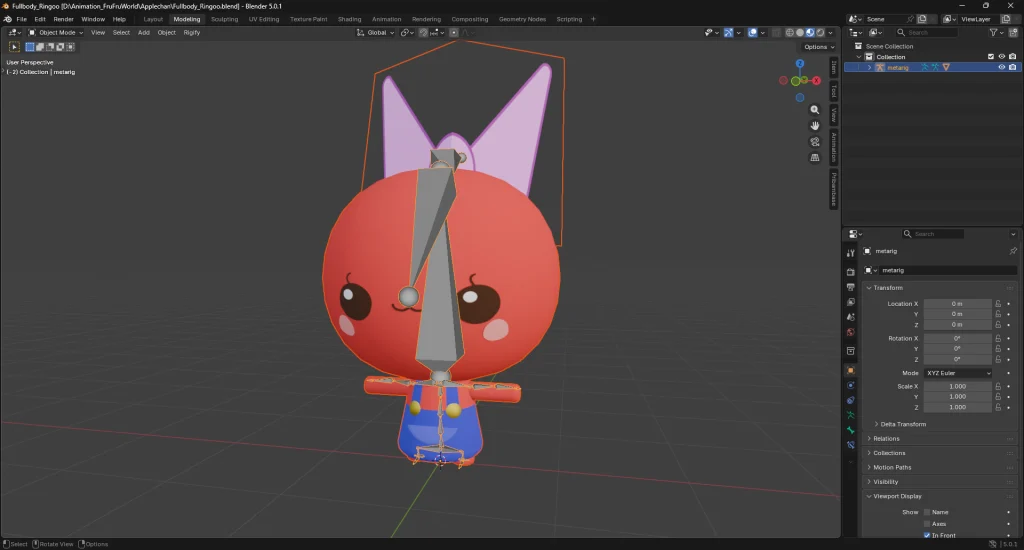Select rendered viewport shading icon
The image size is (1024, 550).
820,33
